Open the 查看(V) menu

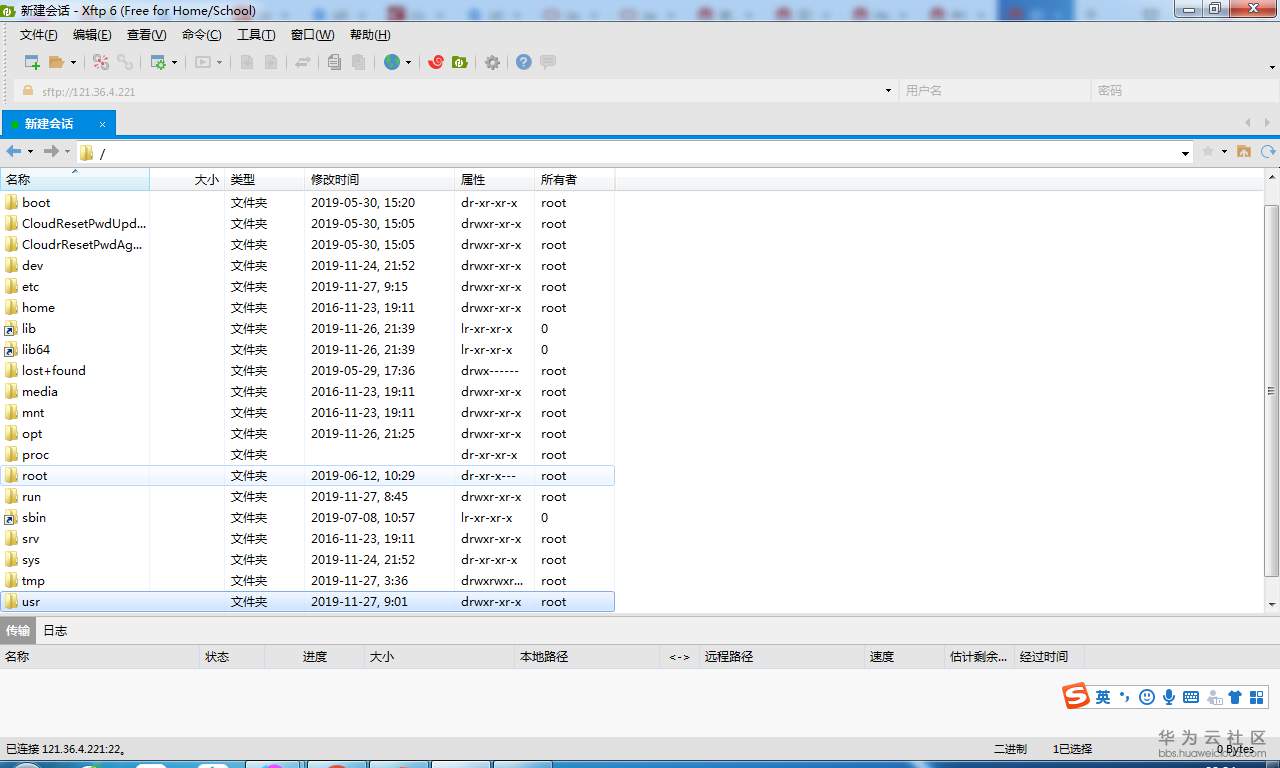pyautogui.click(x=147, y=35)
